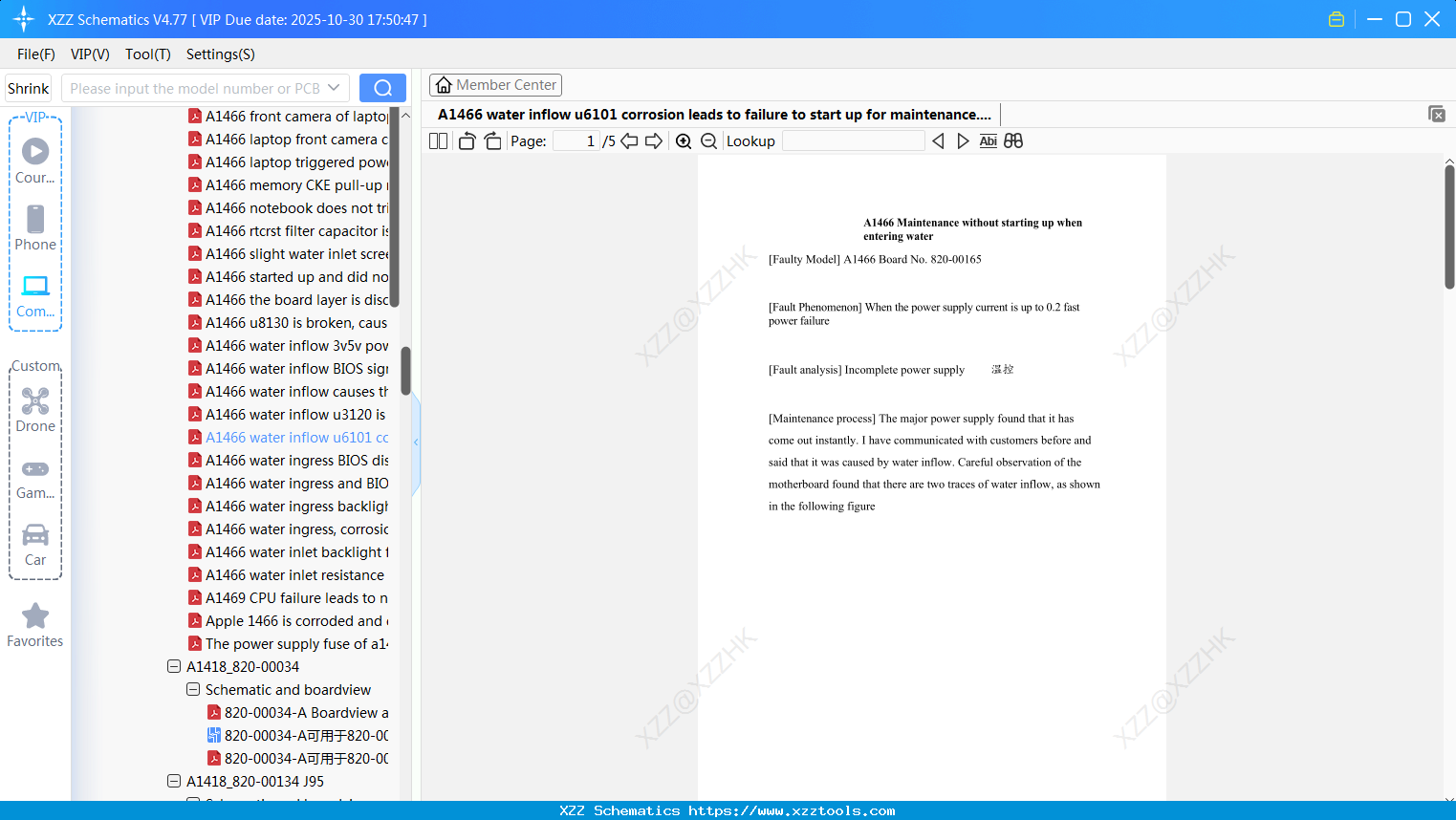
Task: Click the tree list vertical scrollbar thumb
Action: coord(405,371)
